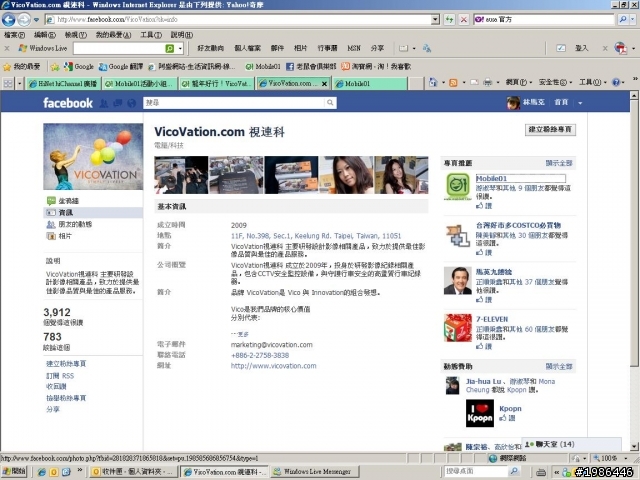This screenshot has height=480, width=640.
Task: Switch to the last Mobile01 tab
Action: click(x=370, y=84)
